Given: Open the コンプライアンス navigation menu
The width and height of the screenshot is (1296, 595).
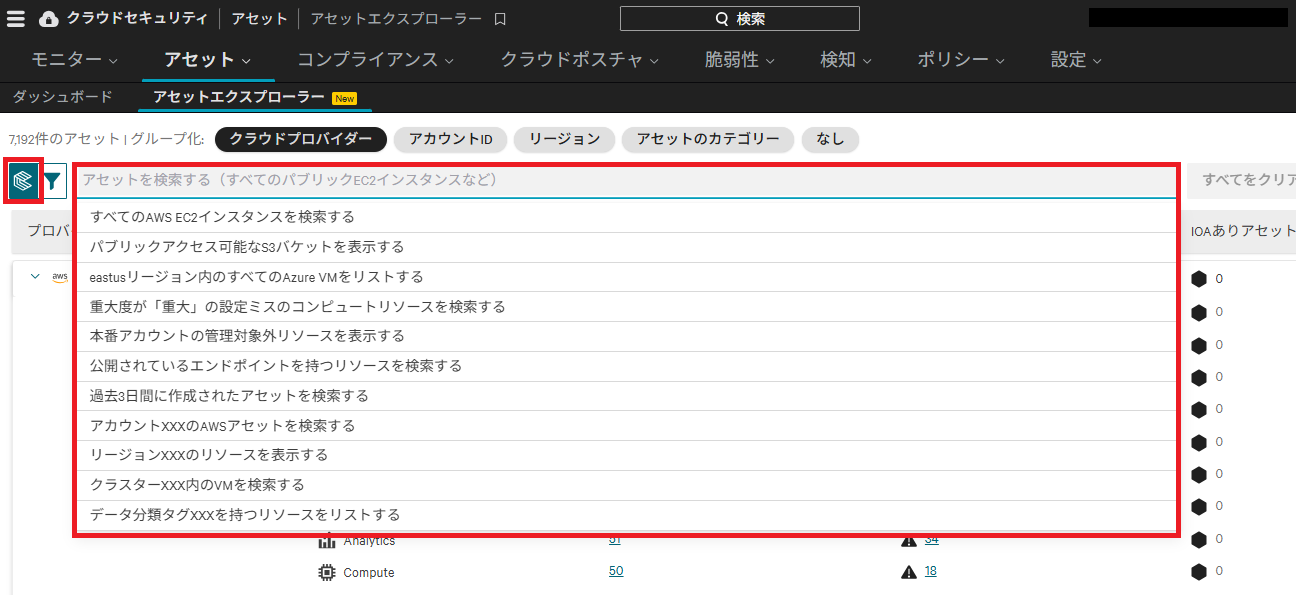Looking at the screenshot, I should 375,60.
